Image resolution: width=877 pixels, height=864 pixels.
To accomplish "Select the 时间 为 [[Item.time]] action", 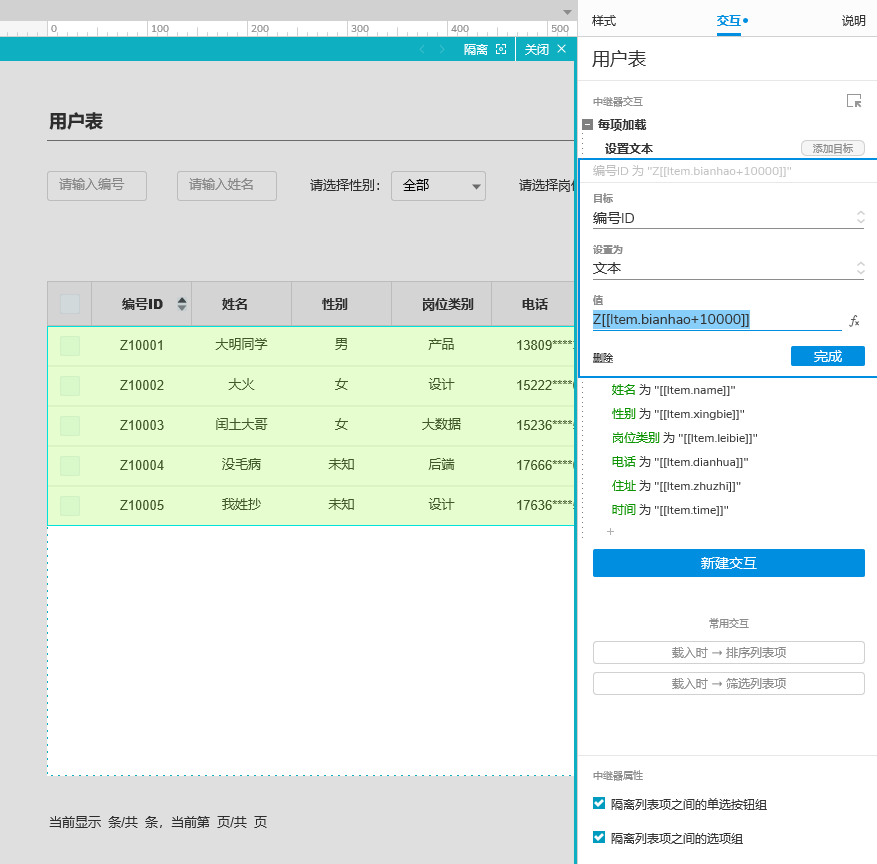I will point(669,510).
